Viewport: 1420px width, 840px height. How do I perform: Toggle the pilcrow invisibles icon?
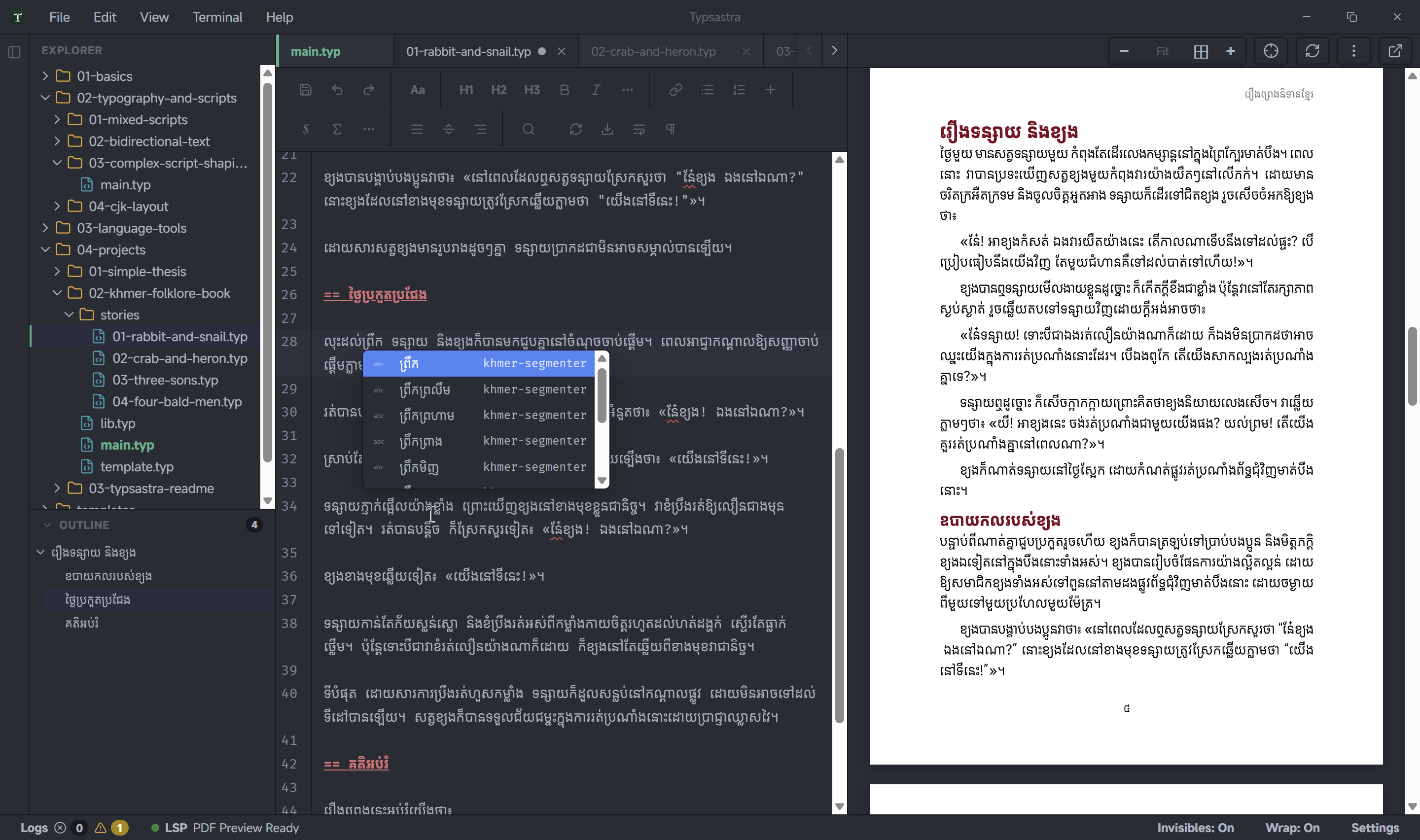670,129
